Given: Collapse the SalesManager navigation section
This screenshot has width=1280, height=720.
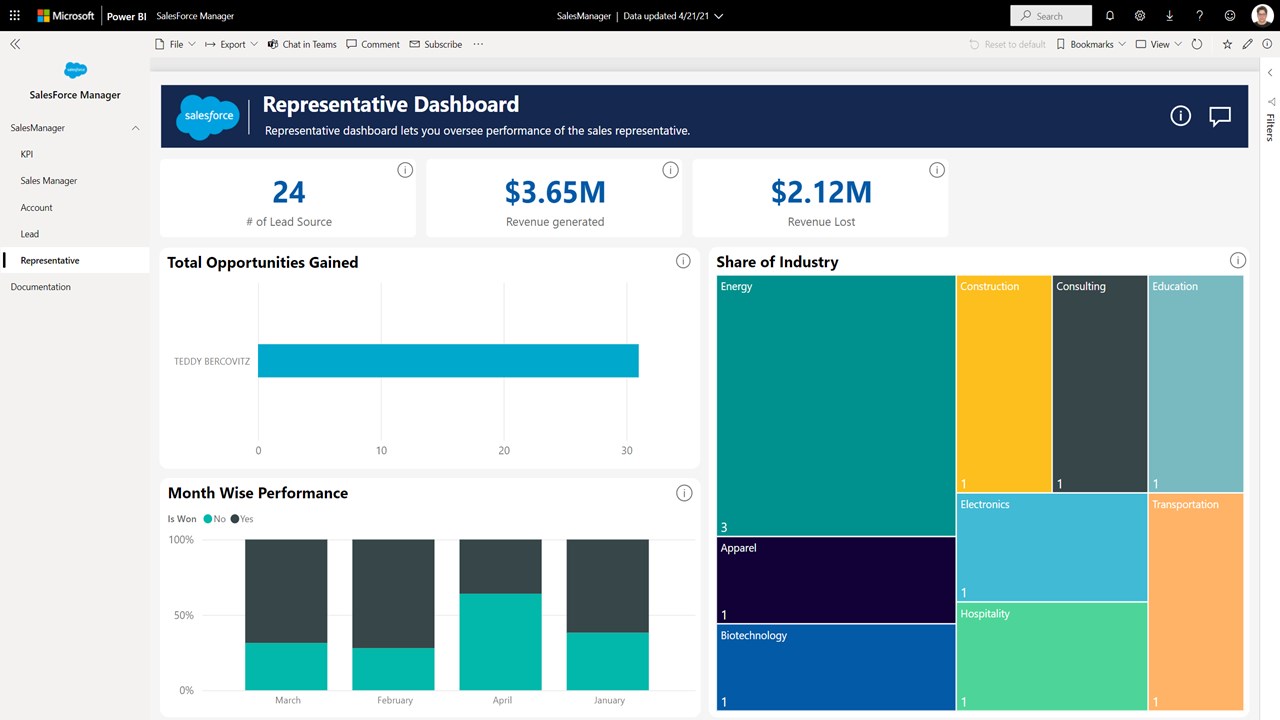Looking at the screenshot, I should (136, 128).
